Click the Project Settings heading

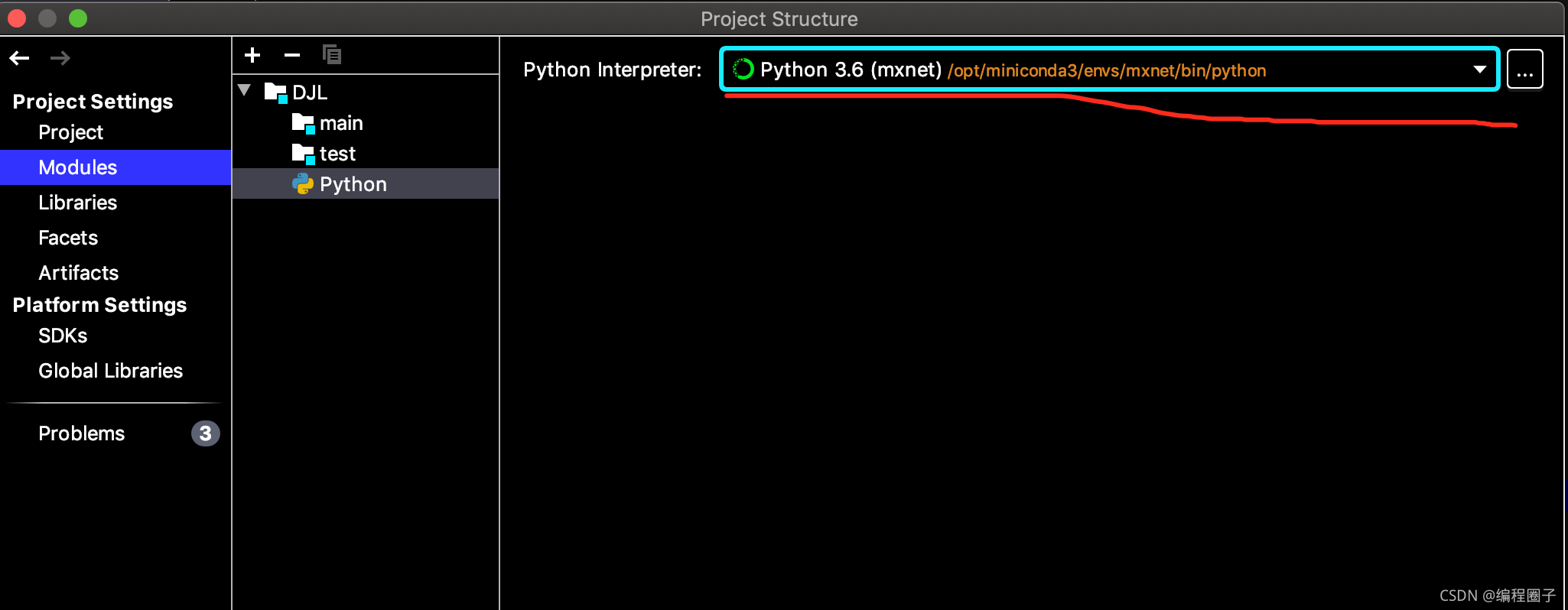(93, 102)
